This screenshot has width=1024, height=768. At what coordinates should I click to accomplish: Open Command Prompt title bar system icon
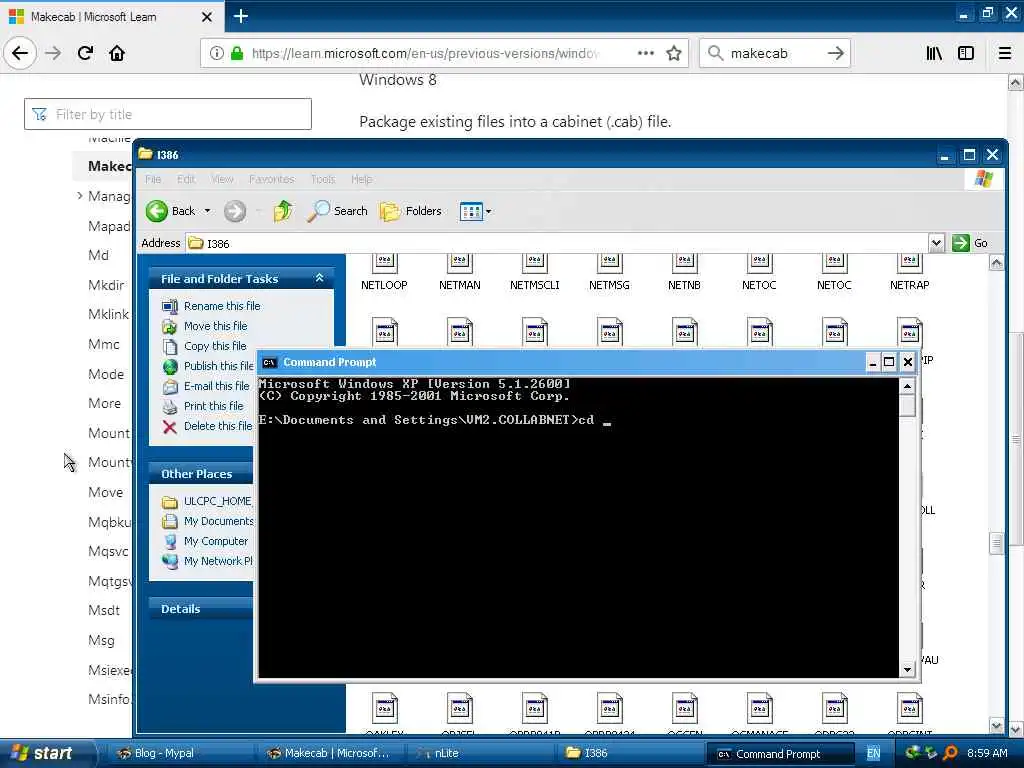coord(269,362)
